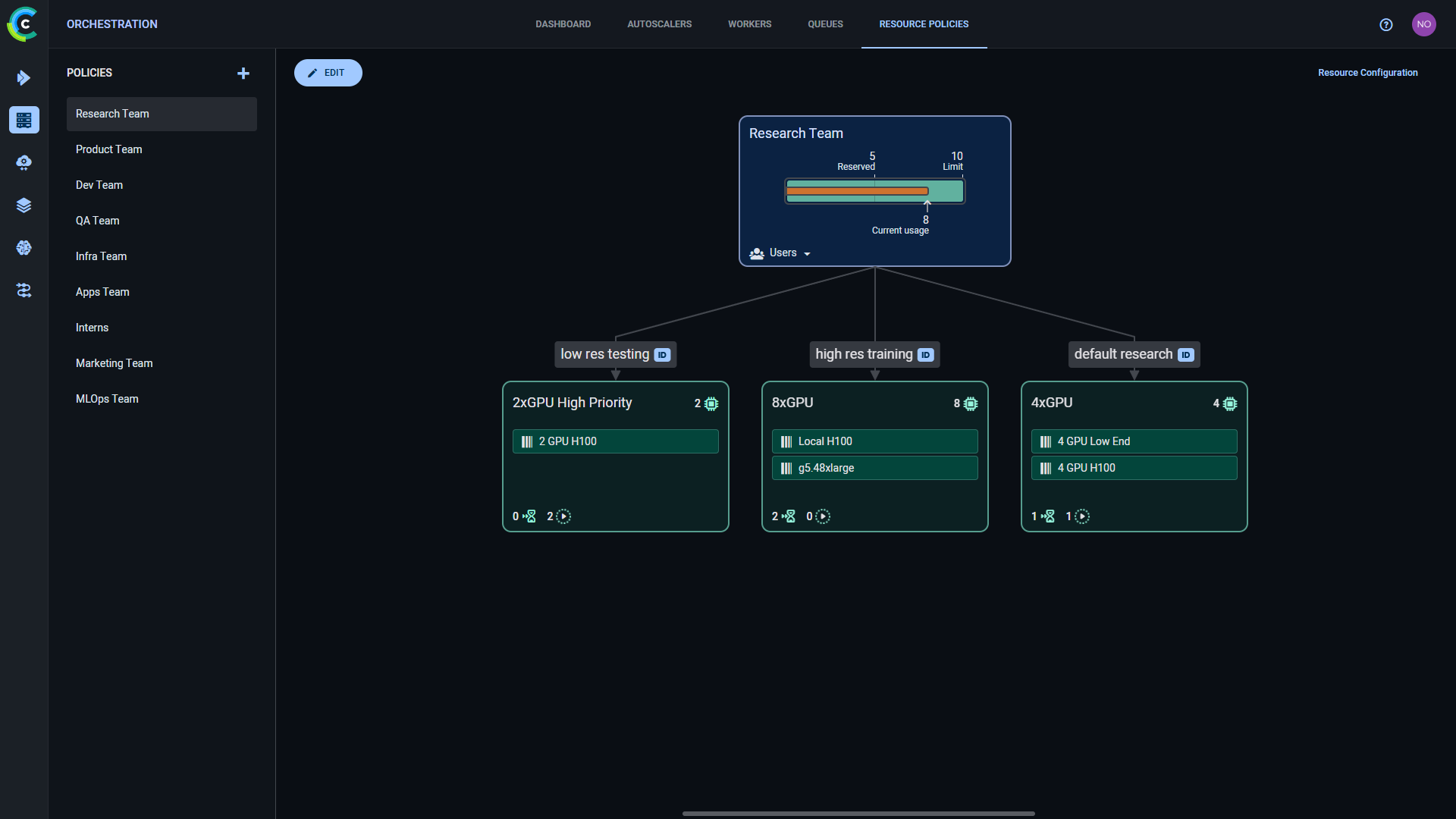Select Dev Team policy

[162, 185]
